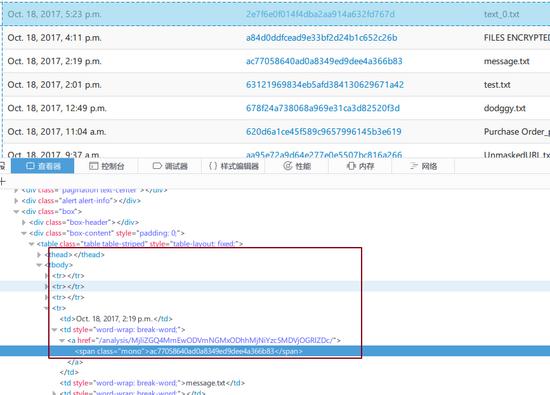Click the date Oct. 18, 2017, 11:04 a.m.

point(57,132)
